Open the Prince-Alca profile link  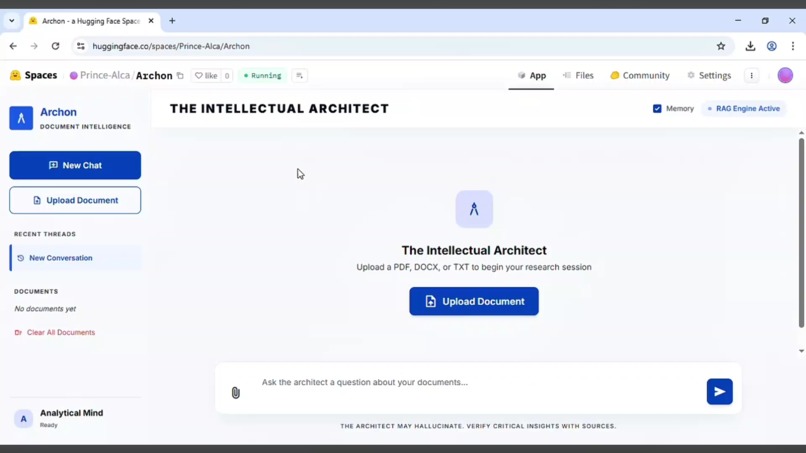pos(105,76)
